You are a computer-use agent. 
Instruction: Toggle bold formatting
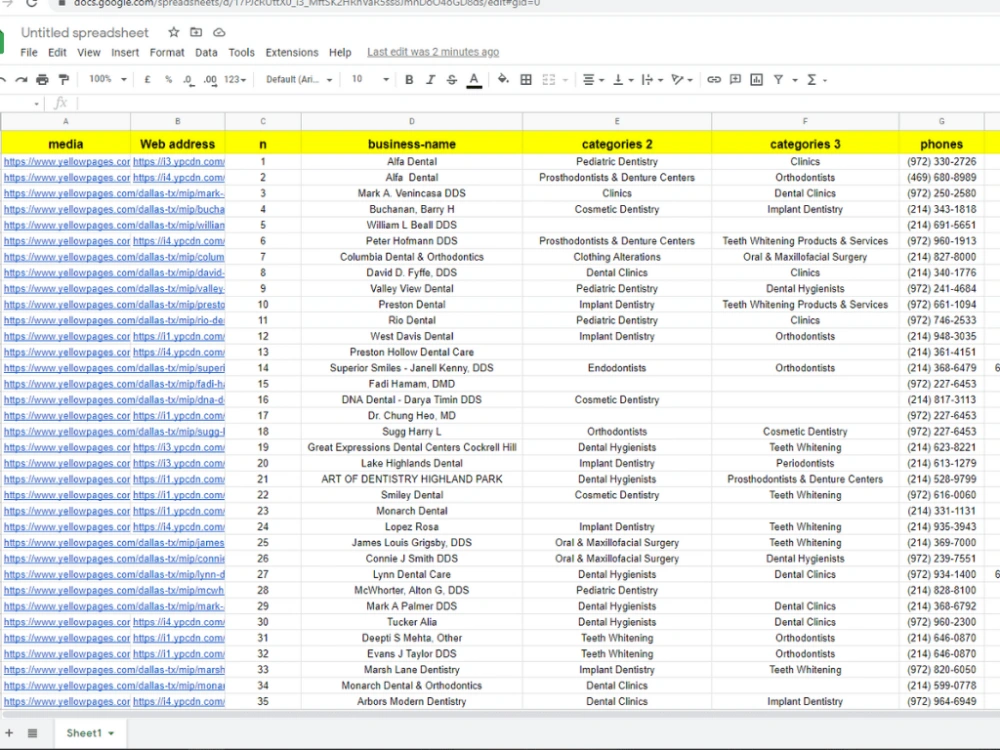pyautogui.click(x=409, y=80)
